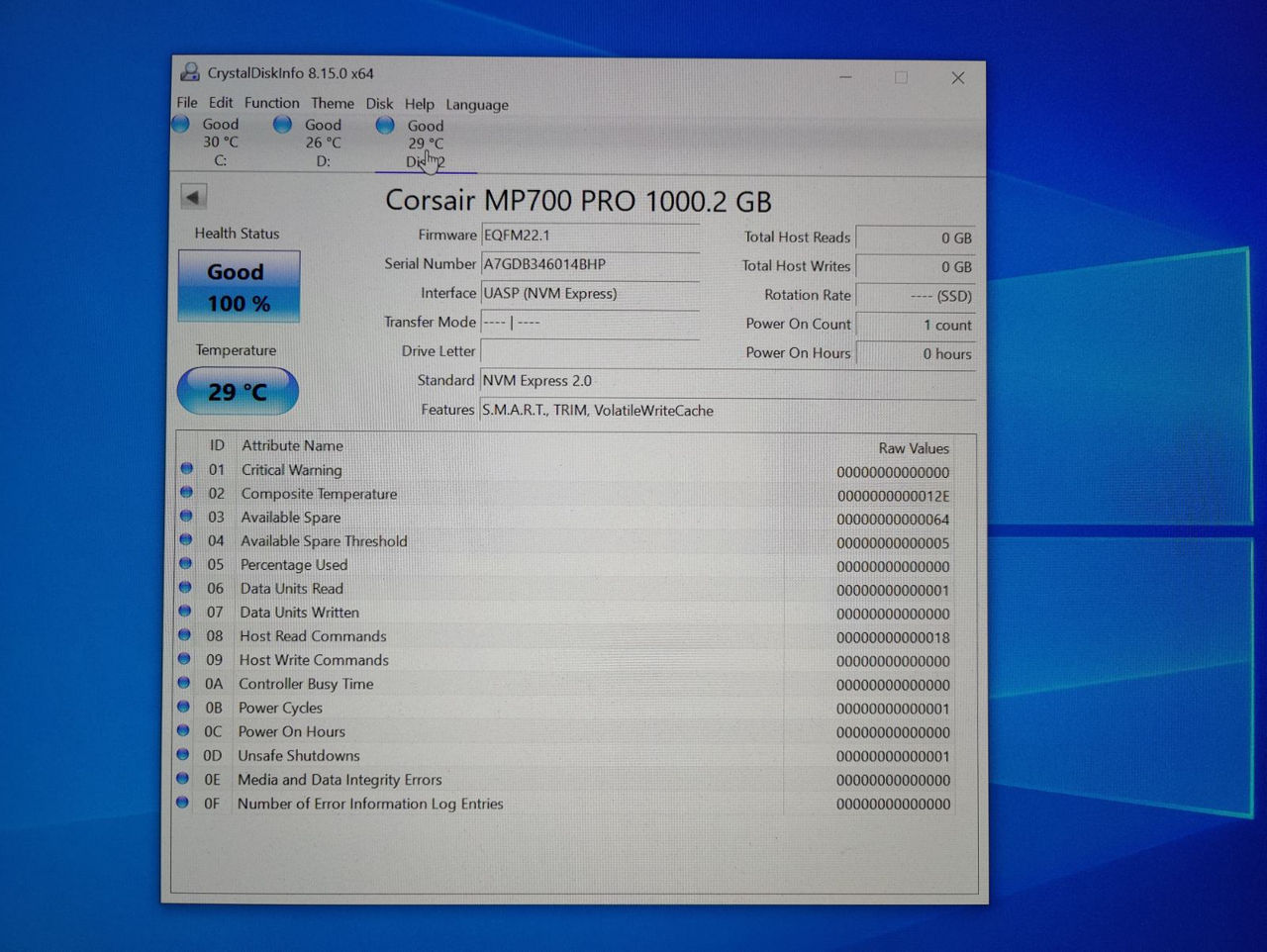Viewport: 1267px width, 952px height.
Task: Select the D: drive status circle icon
Action: click(282, 125)
